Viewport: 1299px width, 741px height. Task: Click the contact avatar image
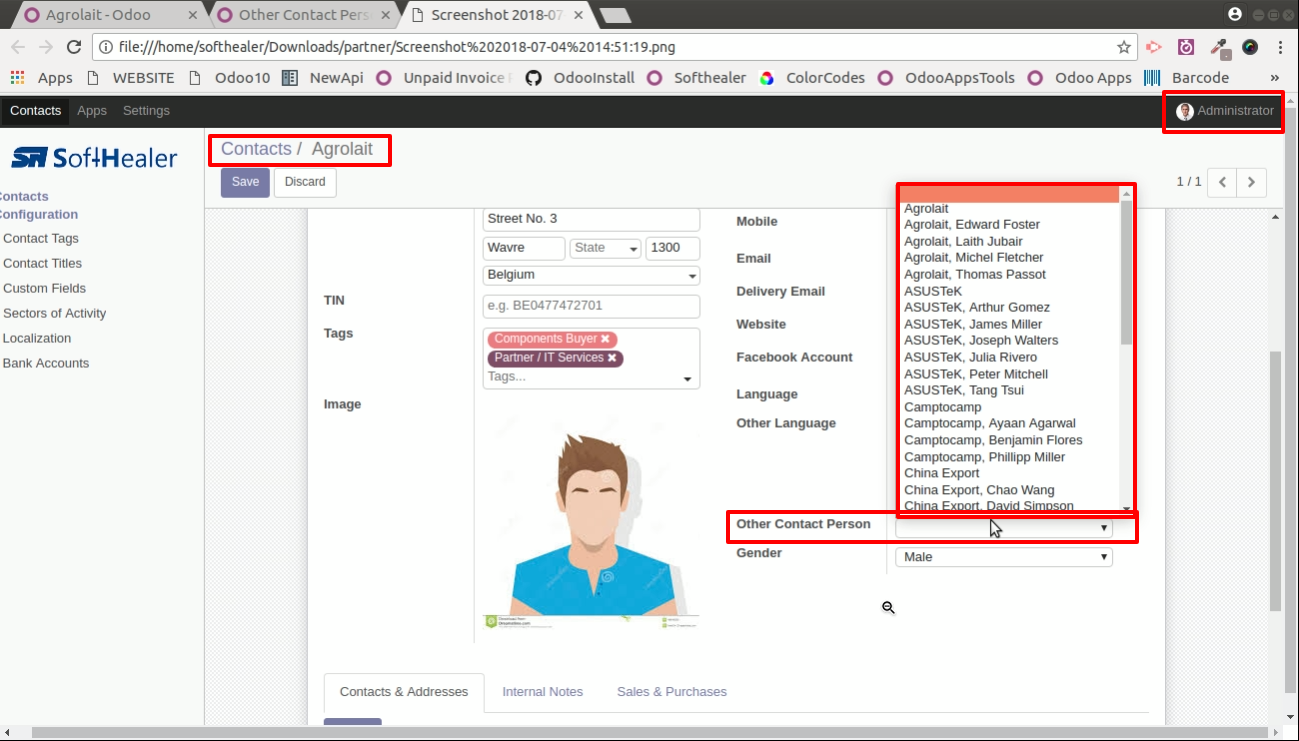click(x=591, y=521)
